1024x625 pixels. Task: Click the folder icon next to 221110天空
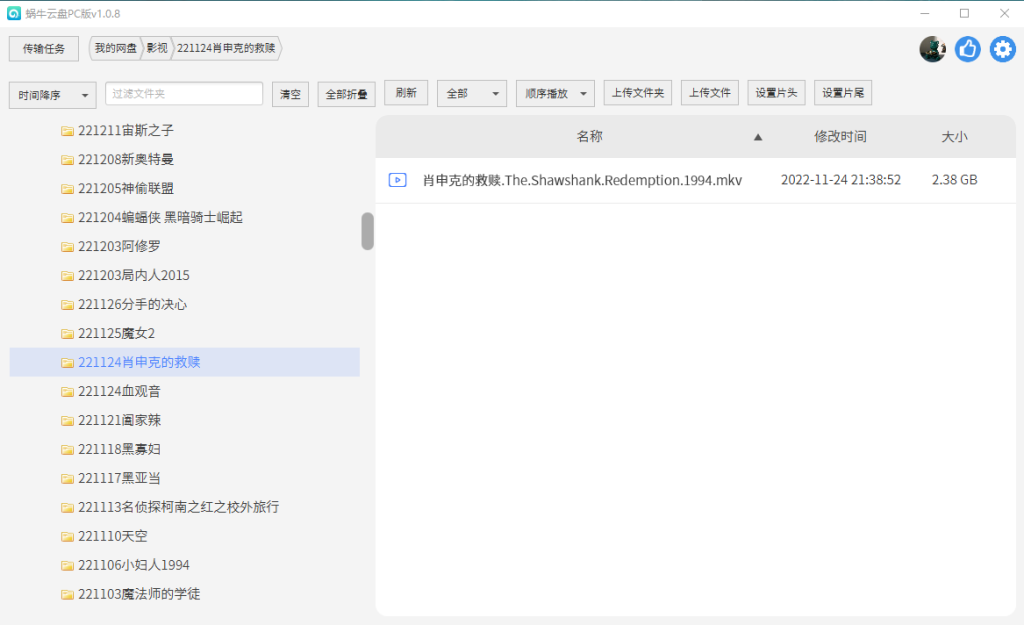pos(66,536)
